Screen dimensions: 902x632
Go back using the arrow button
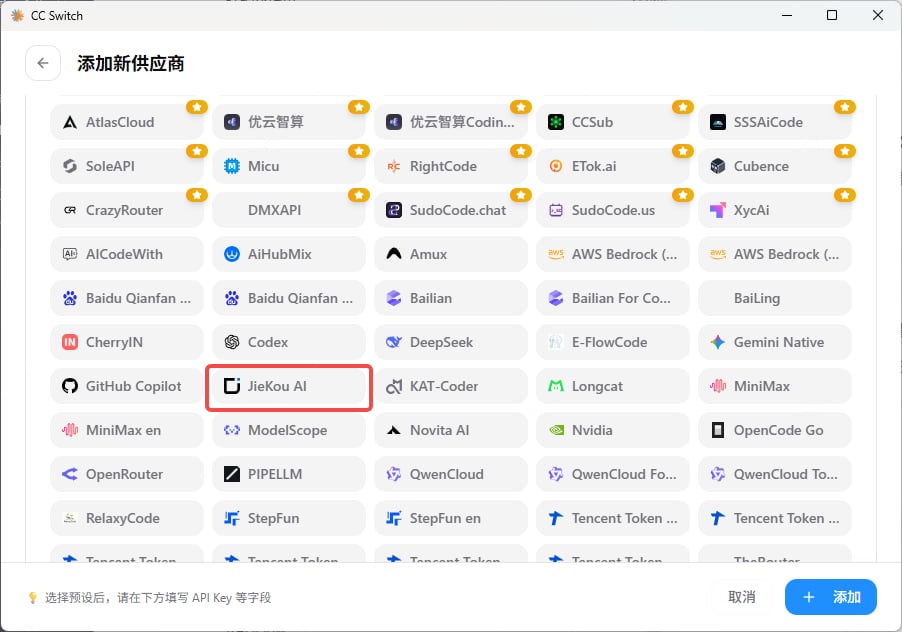click(43, 63)
